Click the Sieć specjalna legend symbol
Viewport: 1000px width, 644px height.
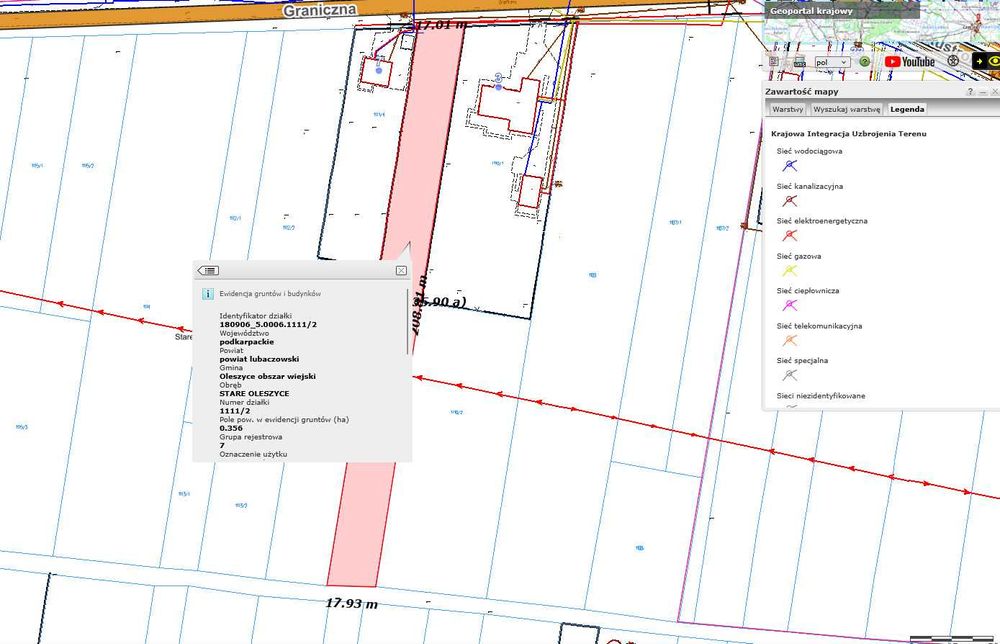[790, 375]
